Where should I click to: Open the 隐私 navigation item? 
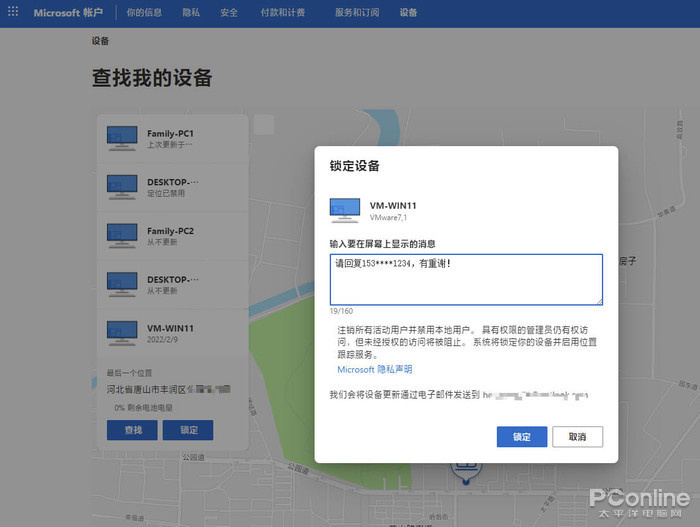[191, 13]
